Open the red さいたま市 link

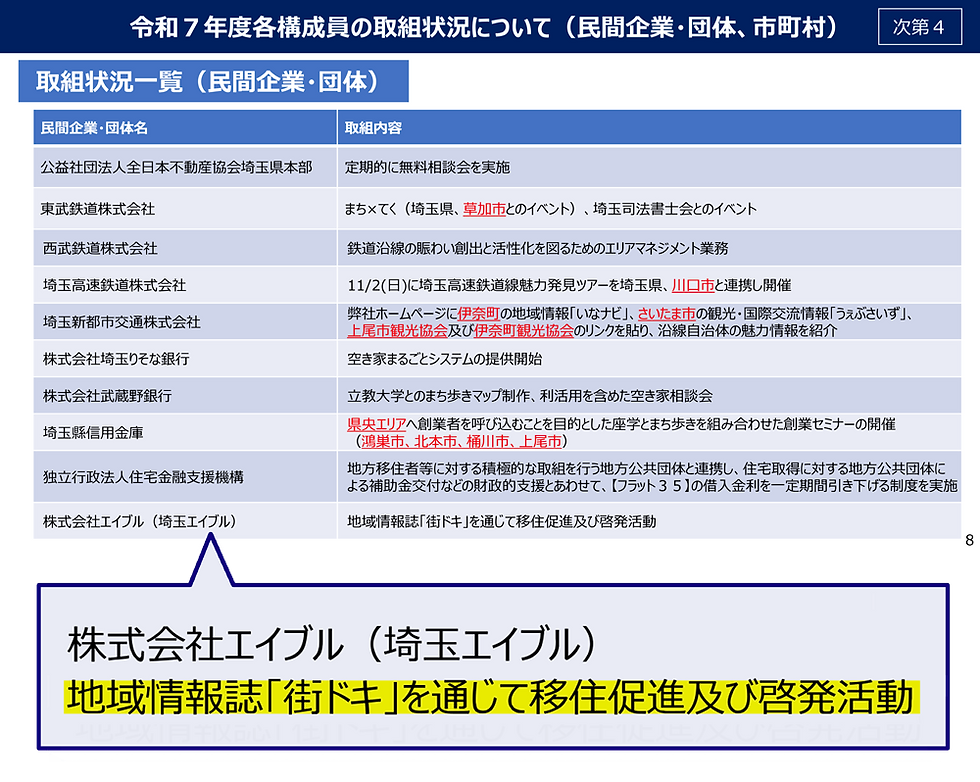pyautogui.click(x=666, y=314)
